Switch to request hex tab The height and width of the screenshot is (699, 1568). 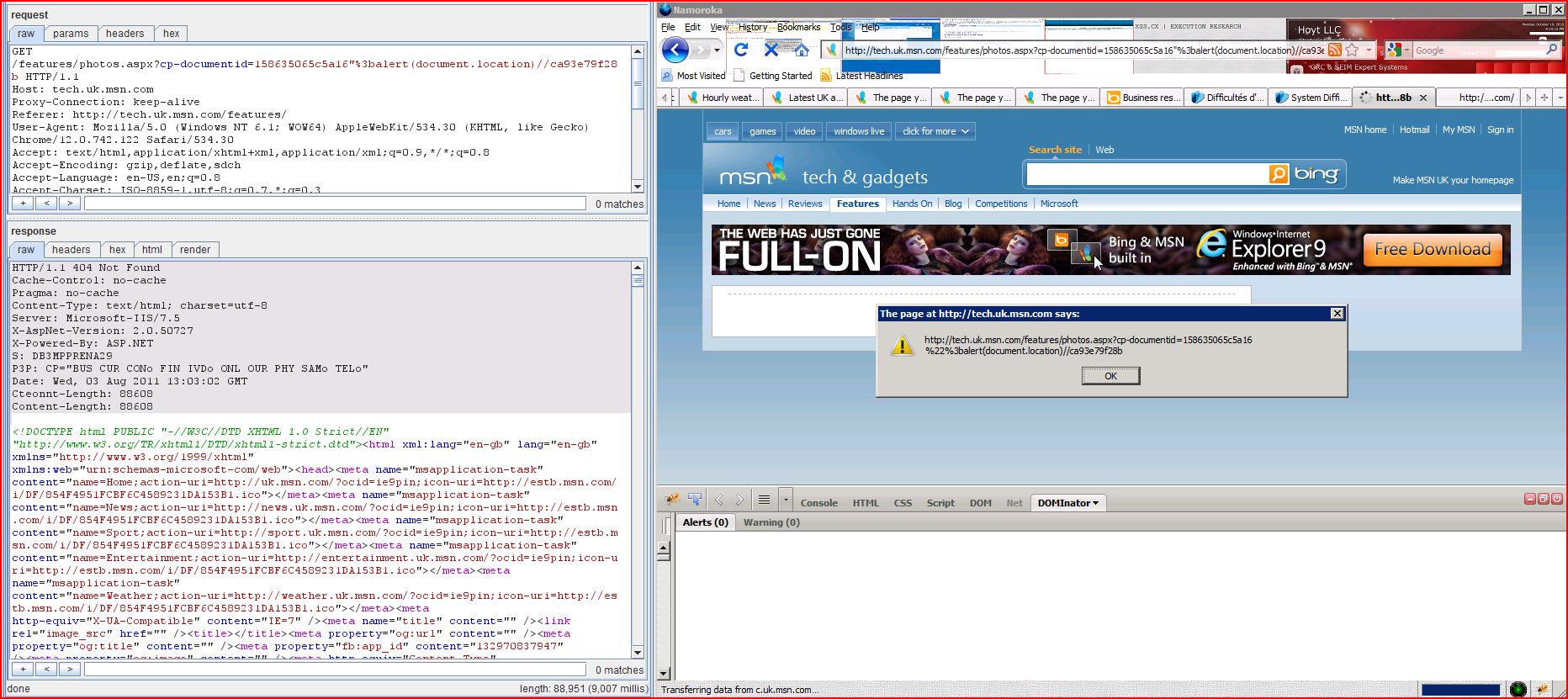(171, 34)
